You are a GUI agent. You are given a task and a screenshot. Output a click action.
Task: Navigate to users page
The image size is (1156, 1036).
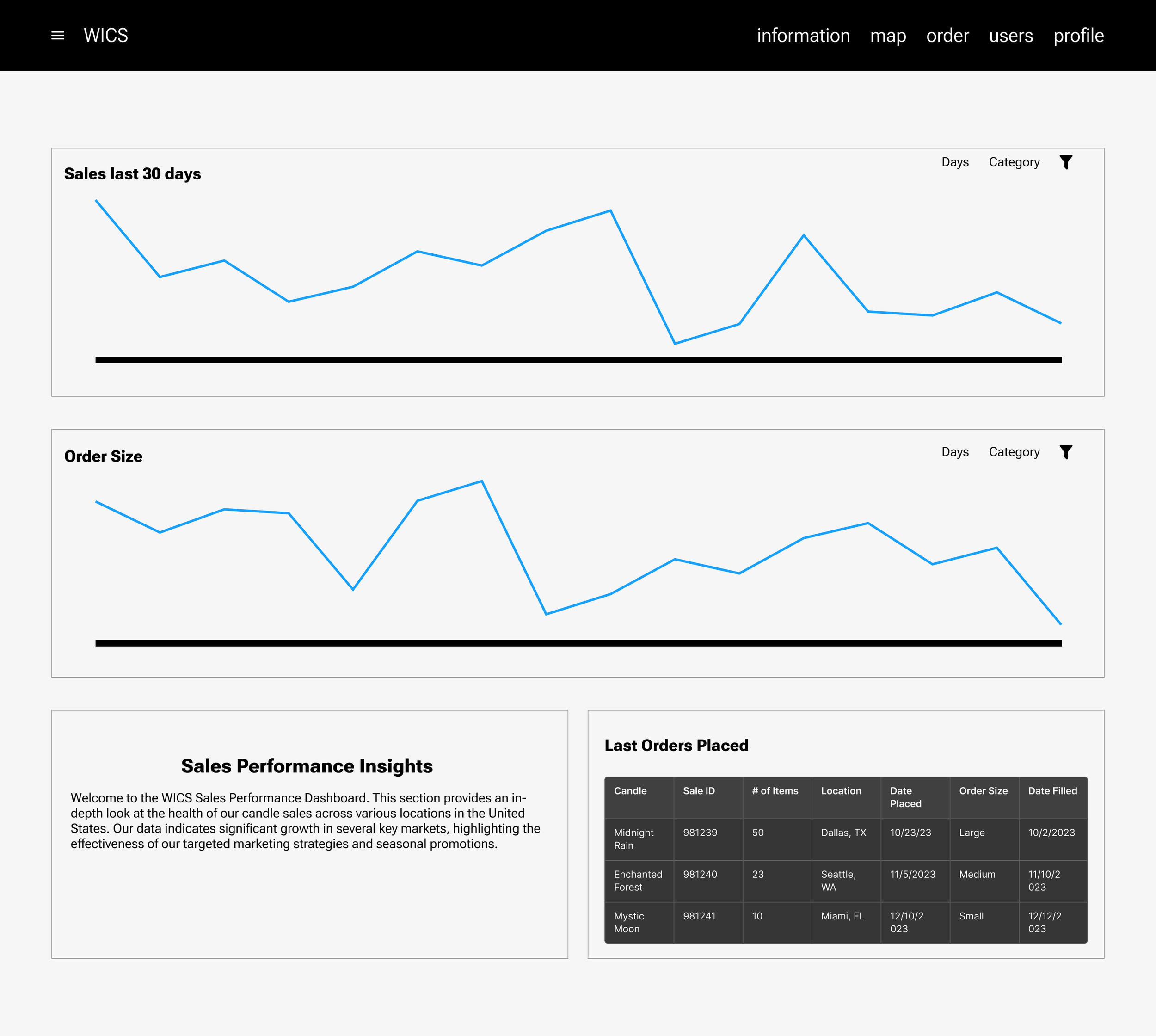pyautogui.click(x=1011, y=36)
